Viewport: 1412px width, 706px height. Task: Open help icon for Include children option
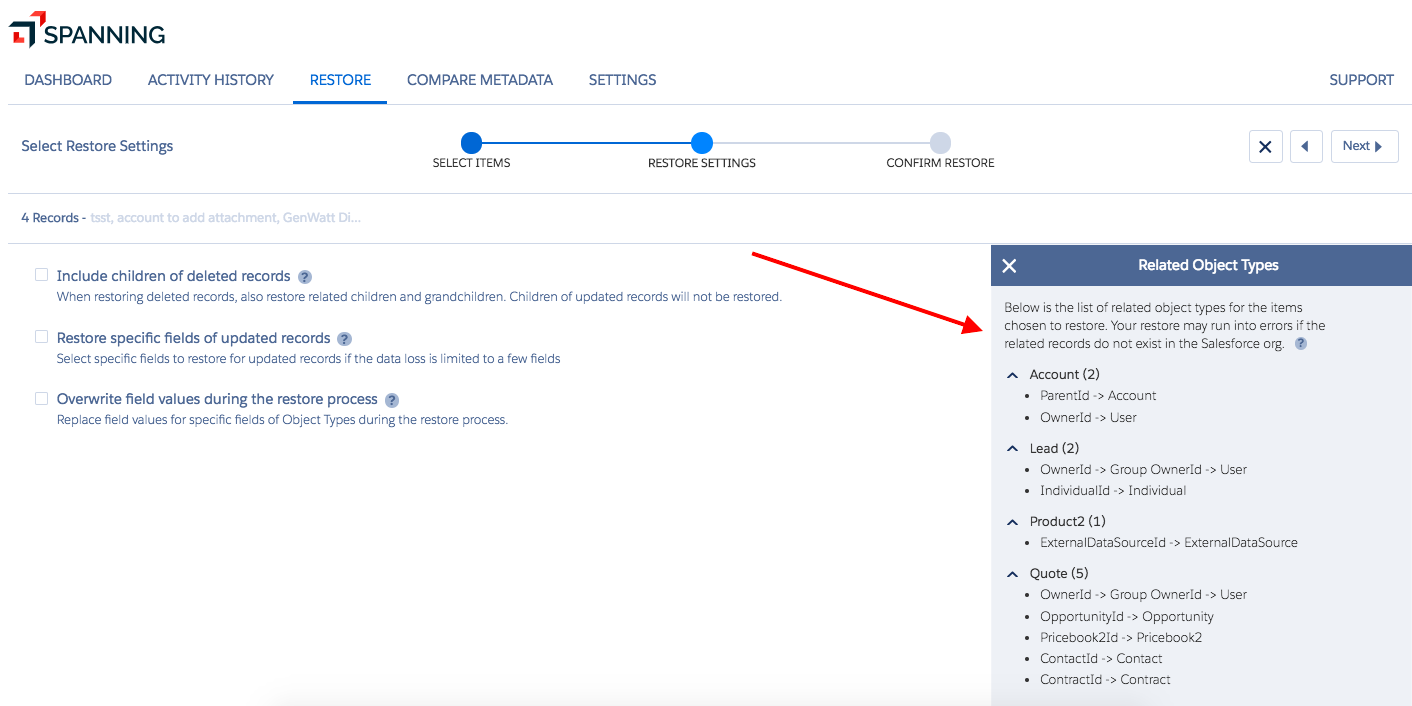tap(305, 277)
